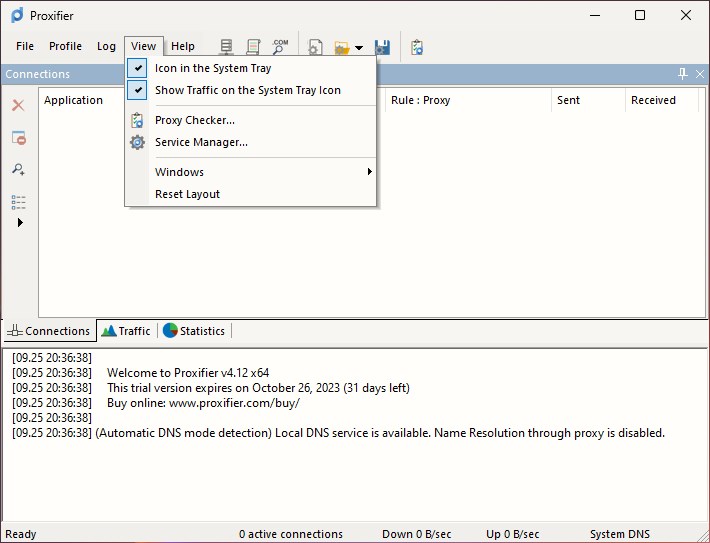Uncheck Icon in the System Tray
710x543 pixels.
coord(212,68)
